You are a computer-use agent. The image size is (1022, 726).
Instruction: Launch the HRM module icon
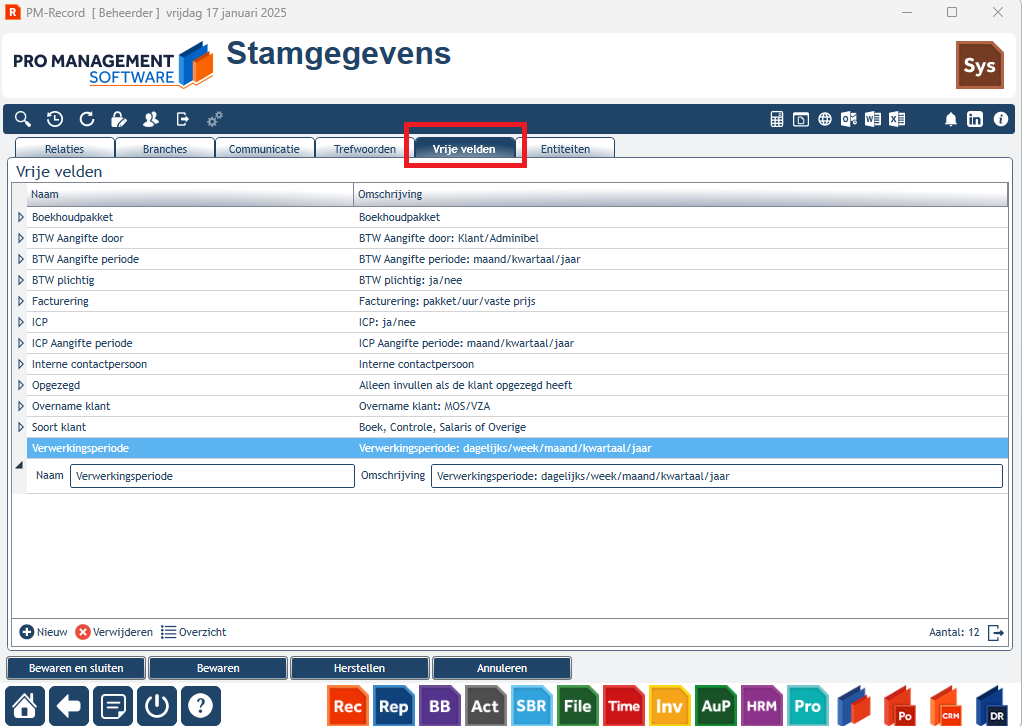[761, 706]
